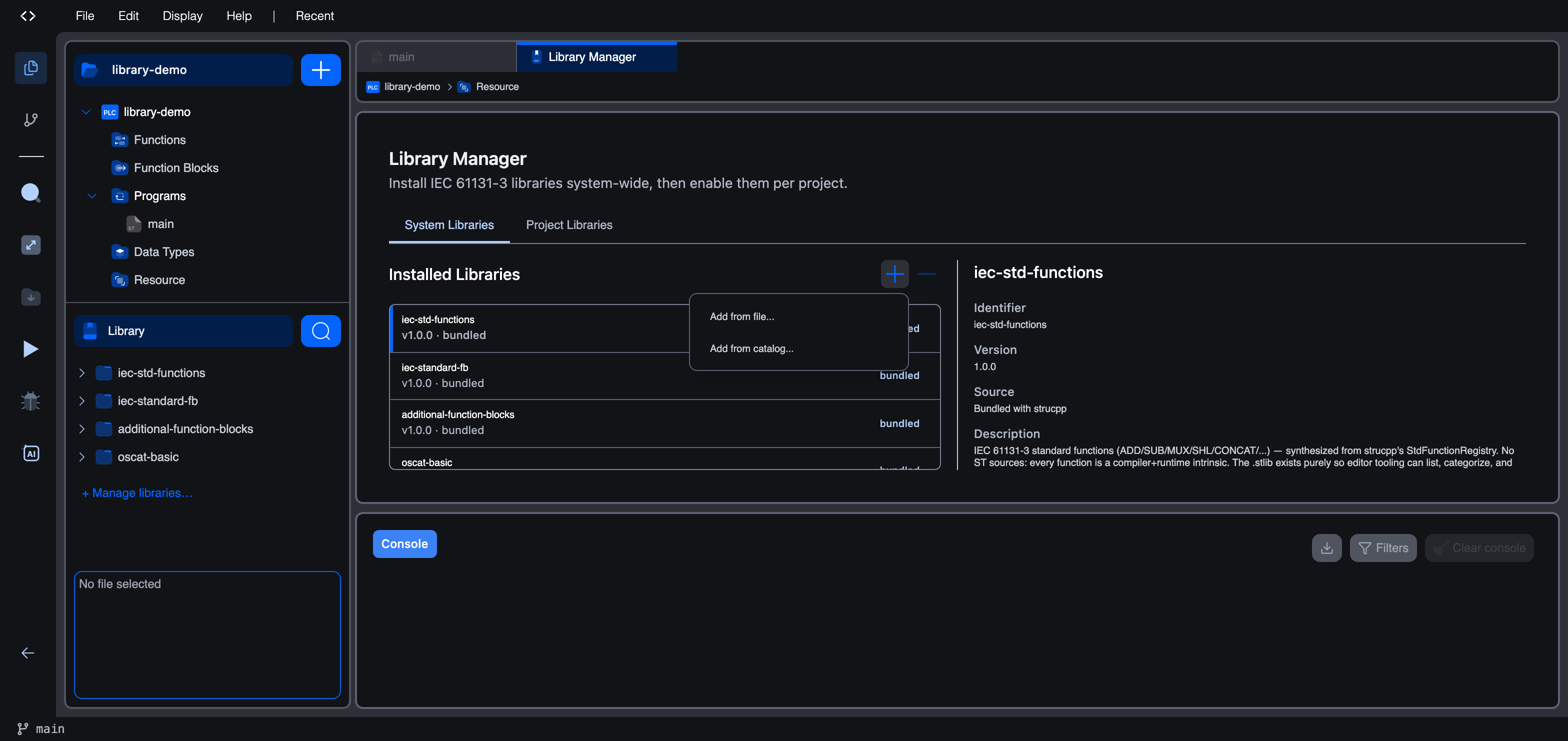Switch to Project Libraries tab
The height and width of the screenshot is (741, 1568).
point(569,224)
